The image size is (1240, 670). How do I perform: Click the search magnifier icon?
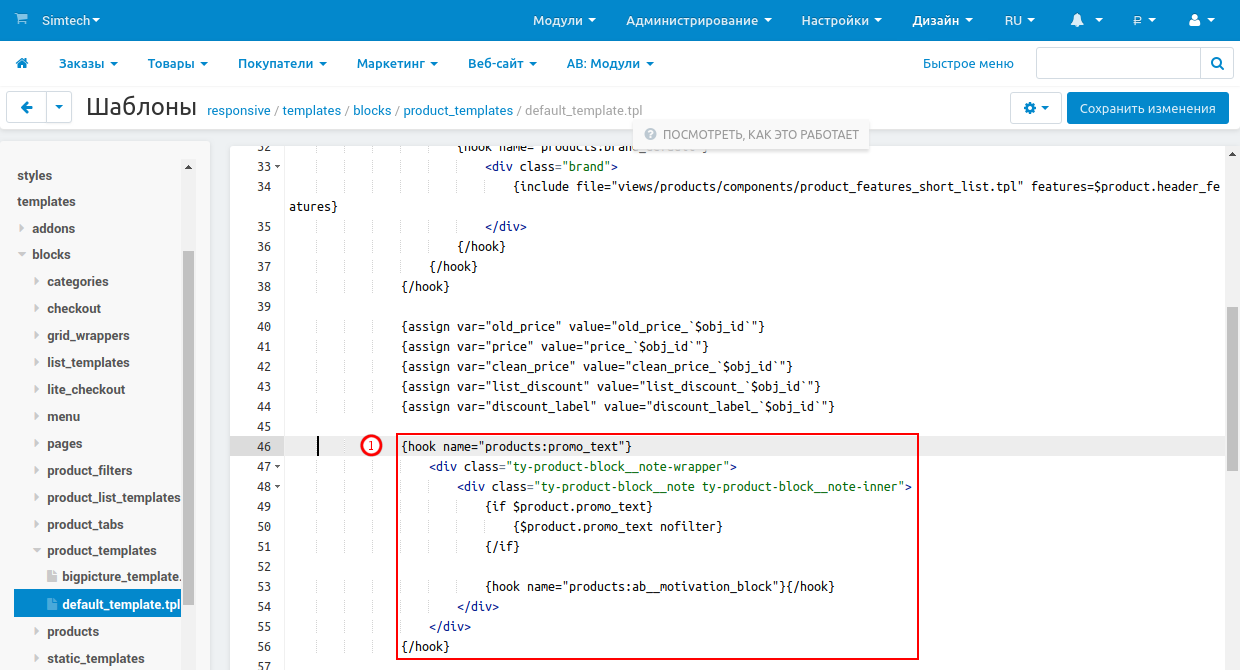(x=1216, y=63)
